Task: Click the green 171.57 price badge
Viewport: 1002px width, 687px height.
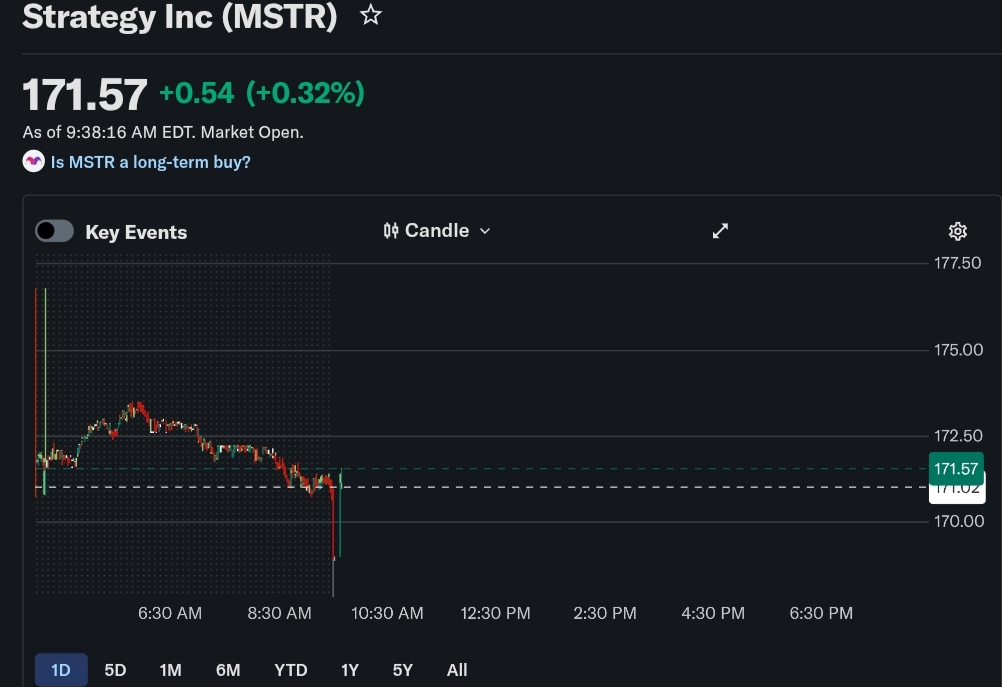Action: [x=955, y=468]
